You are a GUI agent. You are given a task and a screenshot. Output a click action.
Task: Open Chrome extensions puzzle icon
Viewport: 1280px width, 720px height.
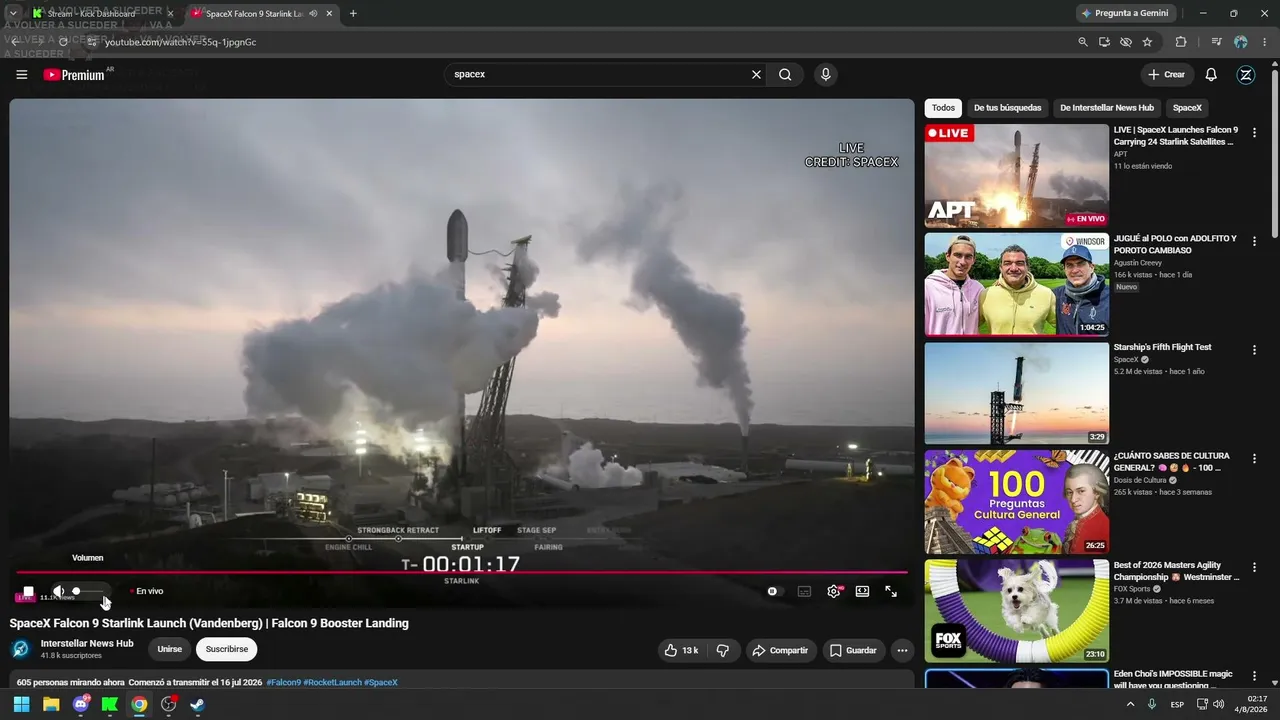click(x=1181, y=42)
